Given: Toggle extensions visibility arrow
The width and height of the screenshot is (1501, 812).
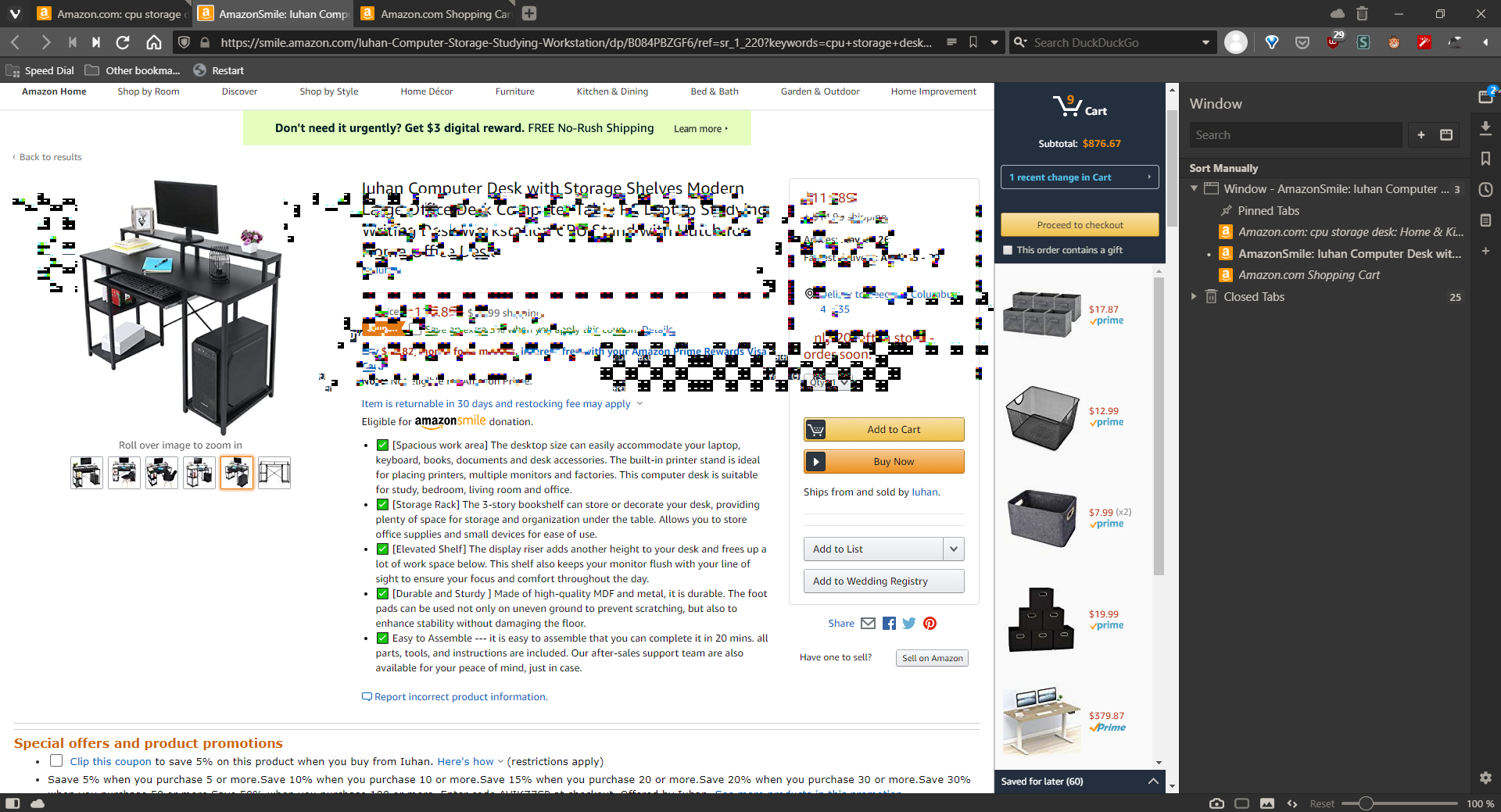Looking at the screenshot, I should point(1485,42).
